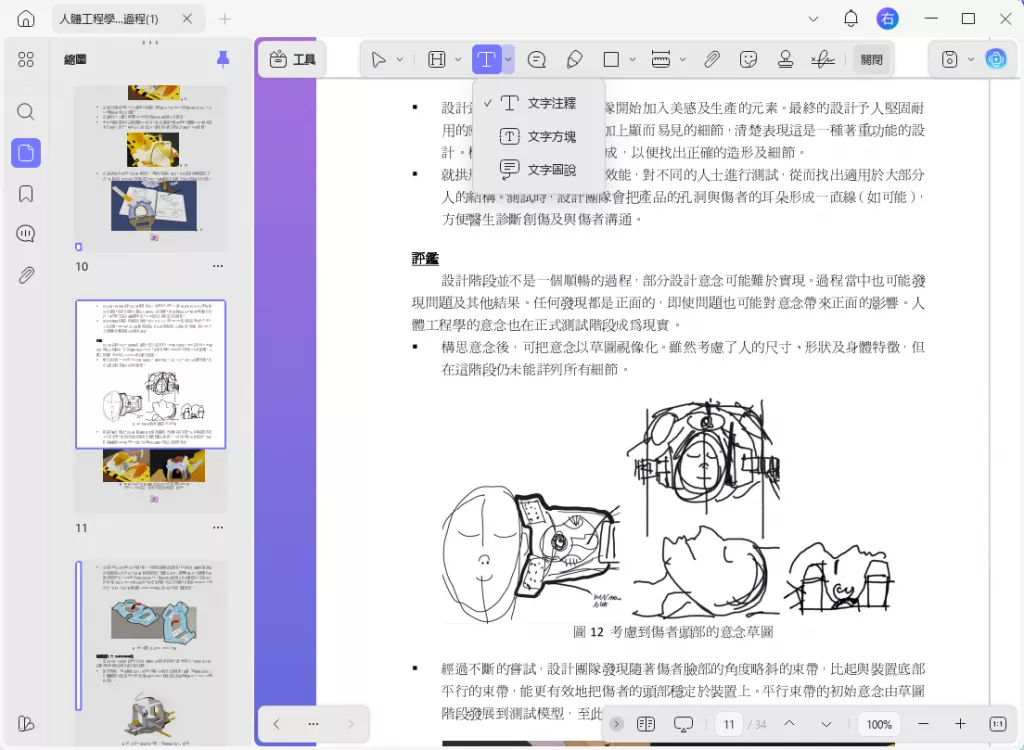Click the layers icon at sidebar bottom
Image resolution: width=1024 pixels, height=750 pixels.
25,723
